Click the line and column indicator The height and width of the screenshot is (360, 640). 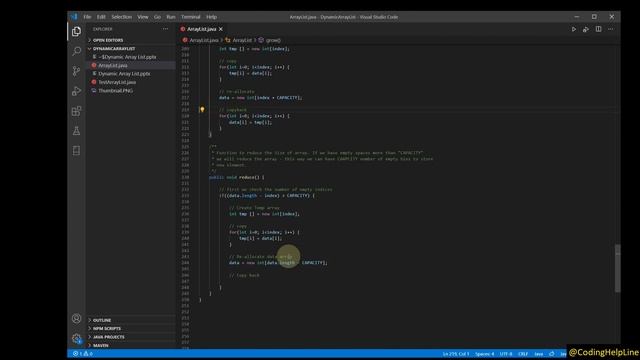point(456,354)
